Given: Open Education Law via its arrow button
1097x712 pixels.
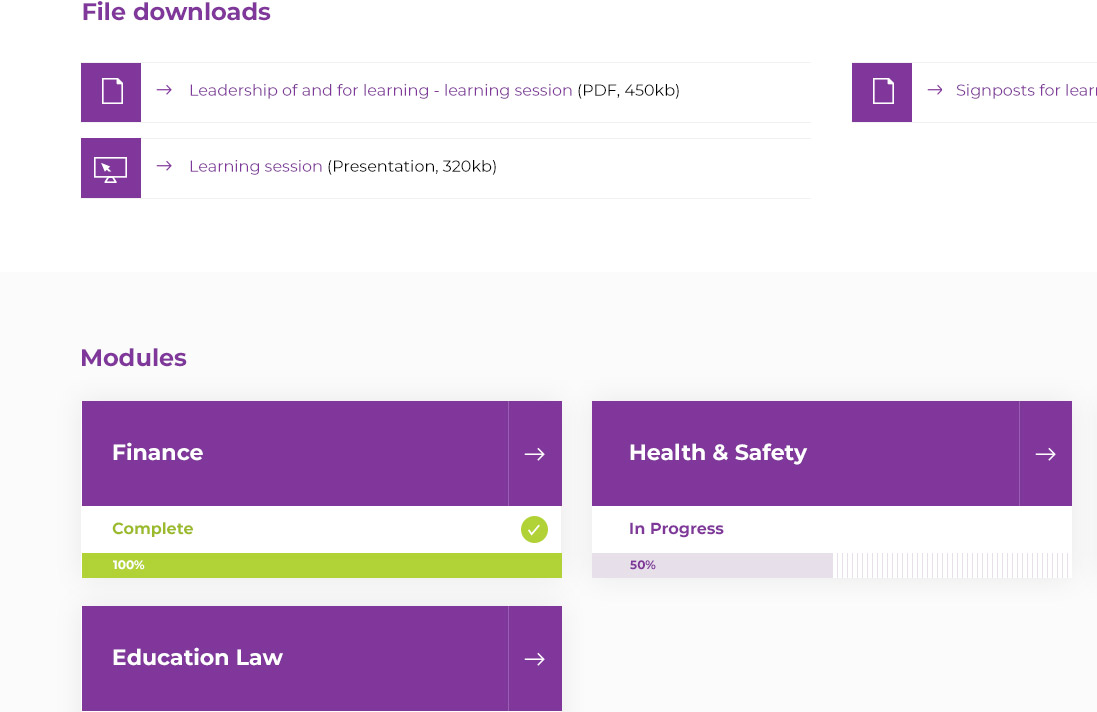Looking at the screenshot, I should (x=535, y=658).
